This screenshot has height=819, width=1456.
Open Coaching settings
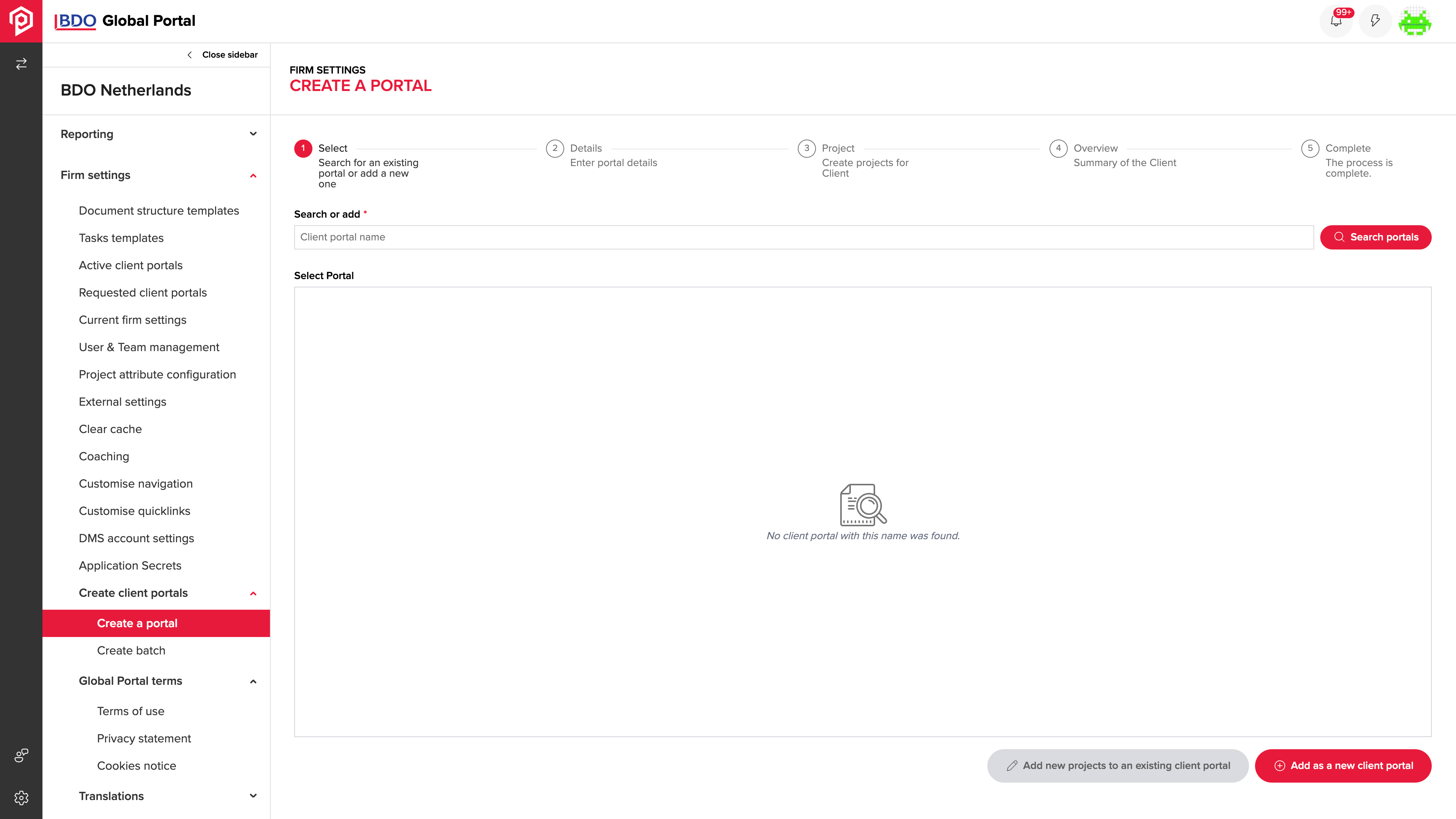tap(104, 456)
